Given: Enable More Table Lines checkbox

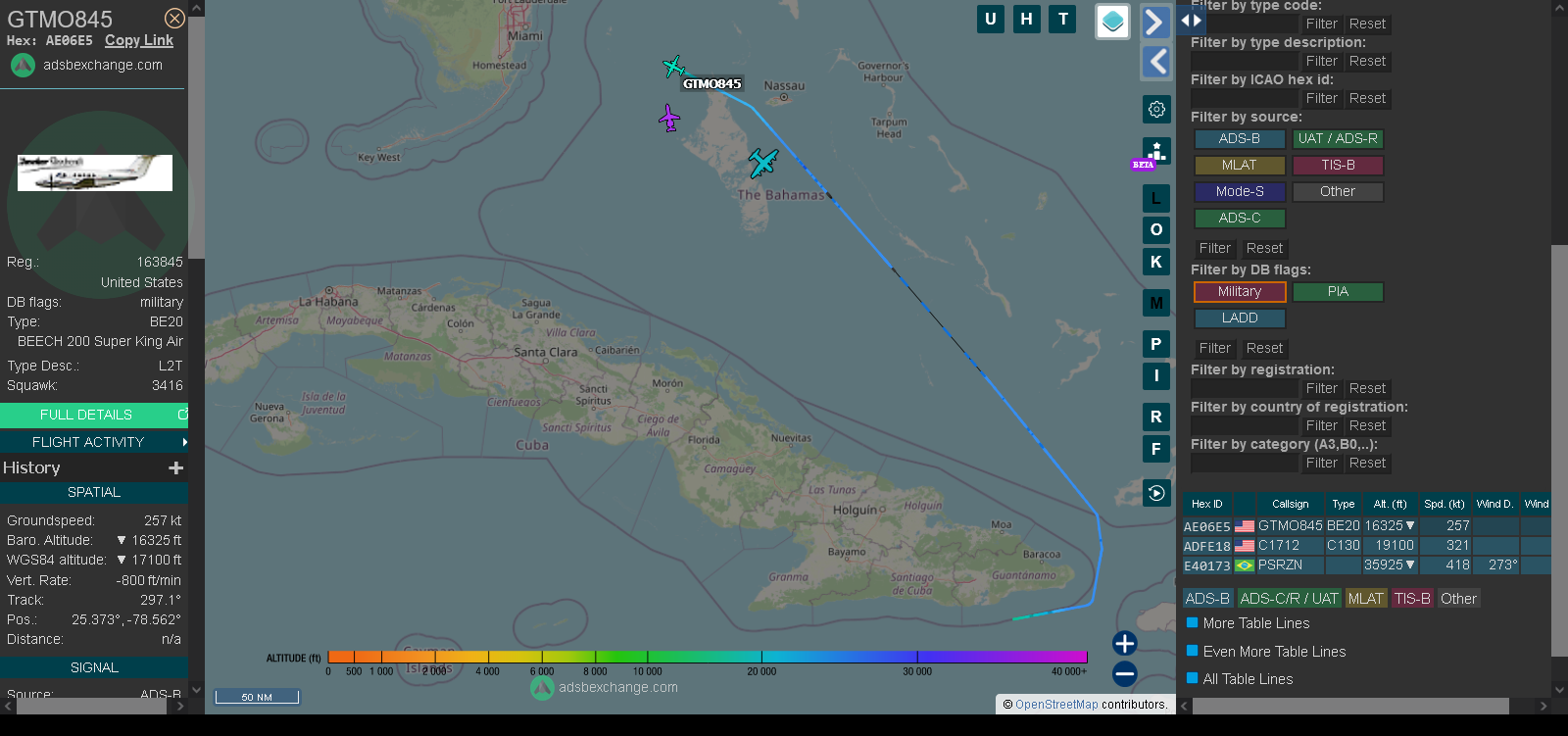Looking at the screenshot, I should tap(1193, 622).
